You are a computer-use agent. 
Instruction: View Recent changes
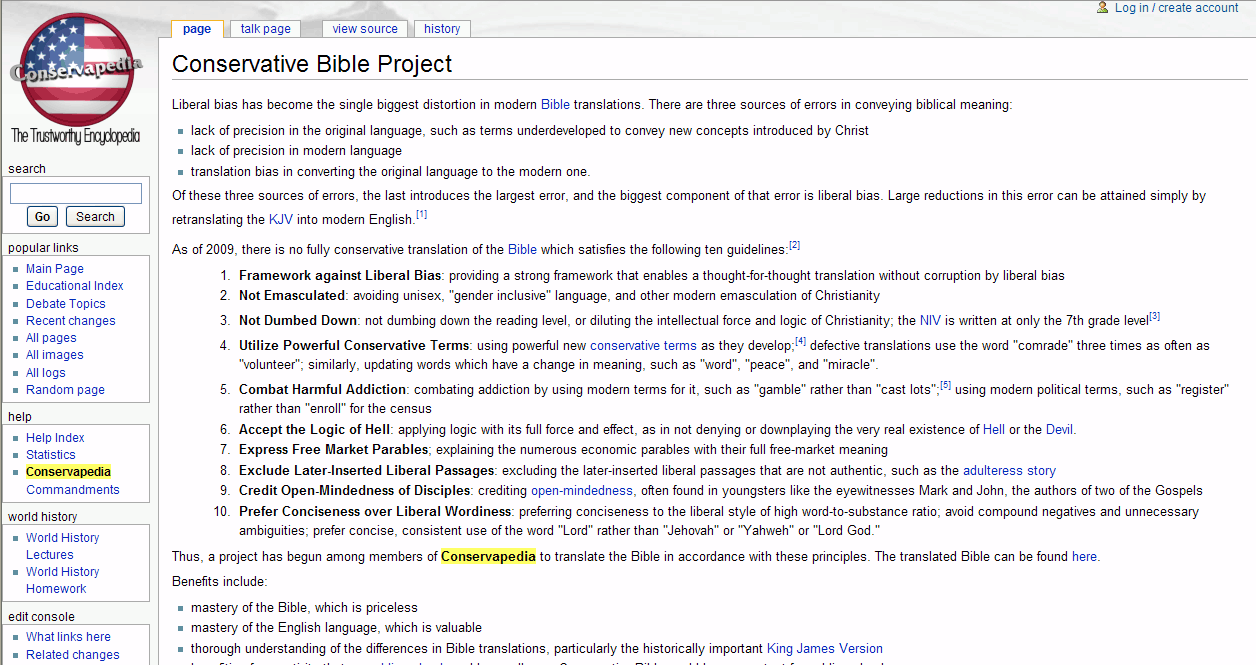[x=71, y=321]
